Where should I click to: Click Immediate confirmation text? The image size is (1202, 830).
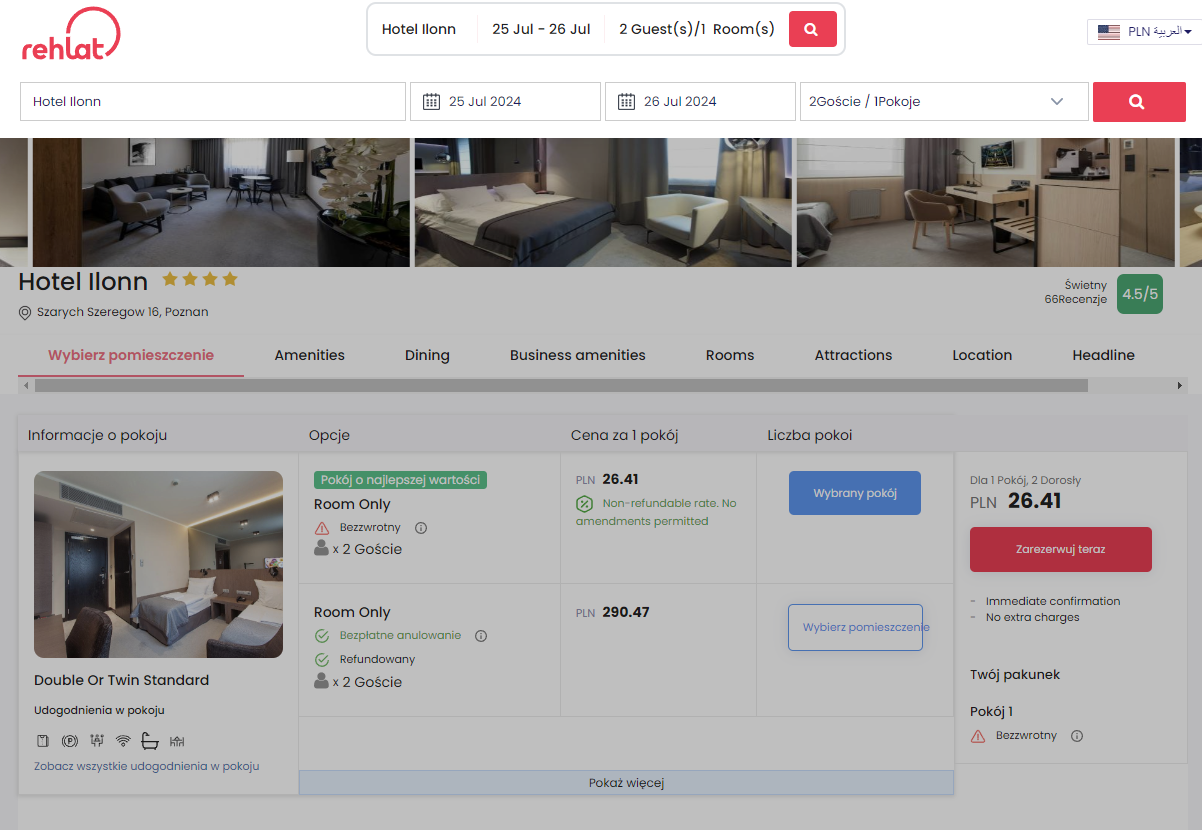point(1053,601)
